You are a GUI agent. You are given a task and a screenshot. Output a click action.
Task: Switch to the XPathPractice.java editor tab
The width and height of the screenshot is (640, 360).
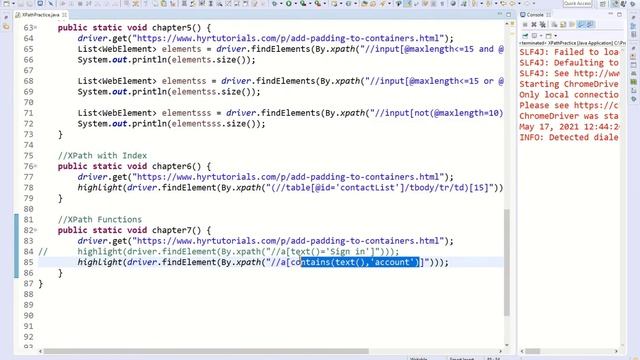tap(40, 15)
